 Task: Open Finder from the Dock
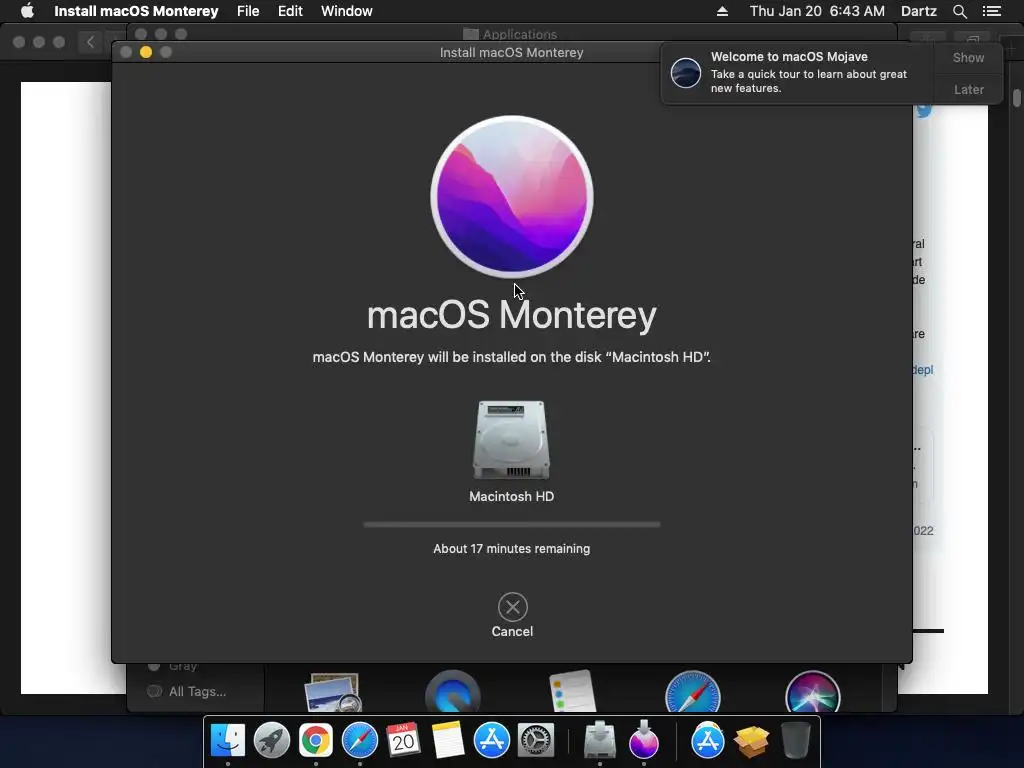click(x=228, y=740)
